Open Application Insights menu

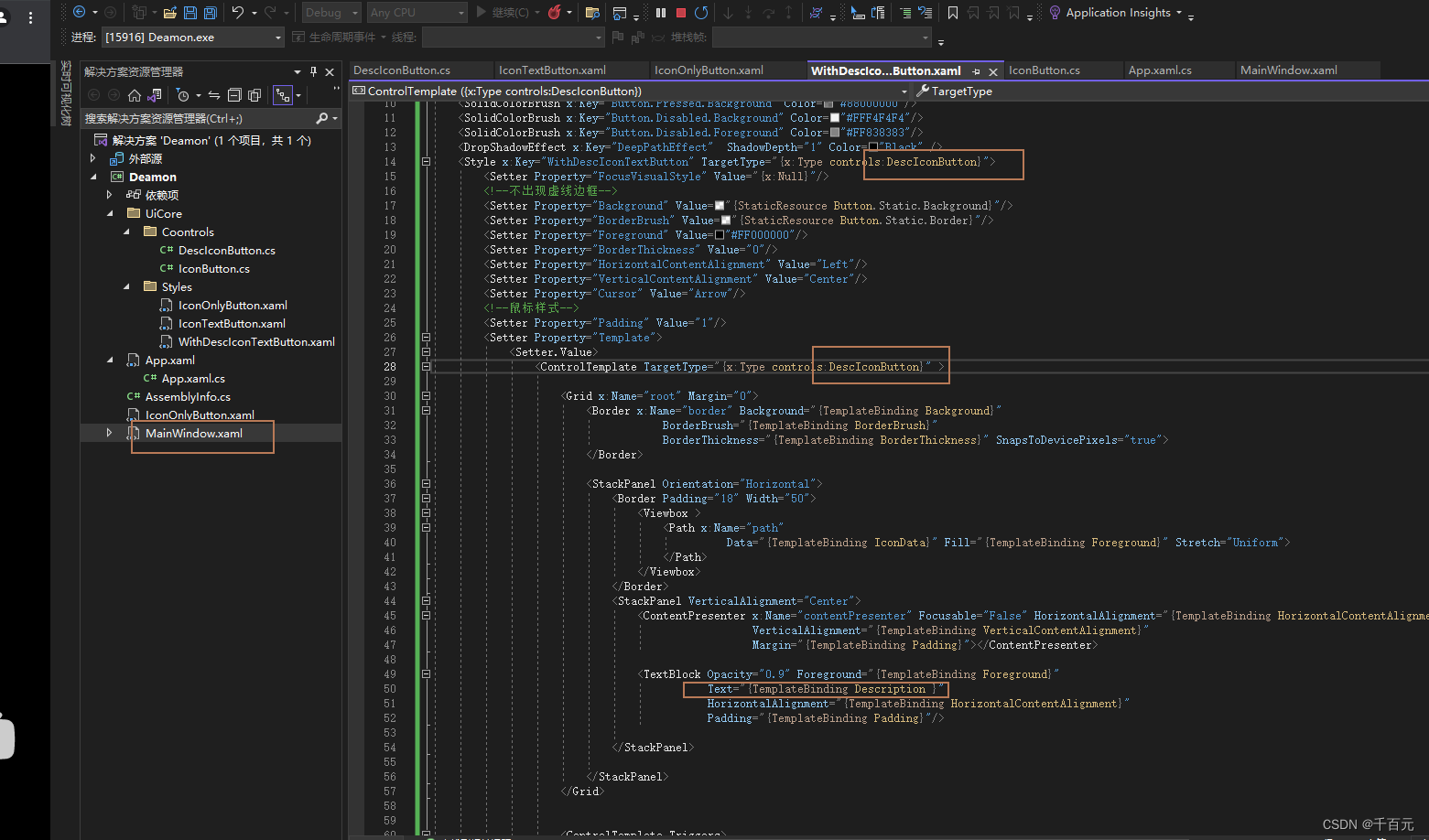(x=1119, y=13)
